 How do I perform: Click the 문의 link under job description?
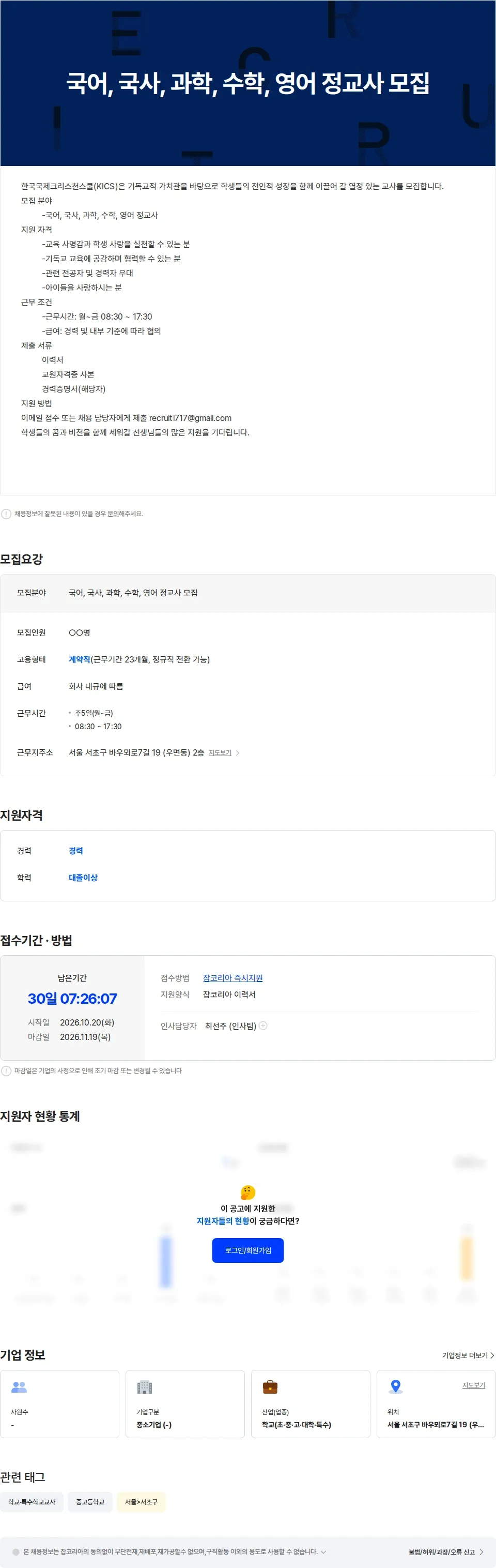(x=113, y=514)
